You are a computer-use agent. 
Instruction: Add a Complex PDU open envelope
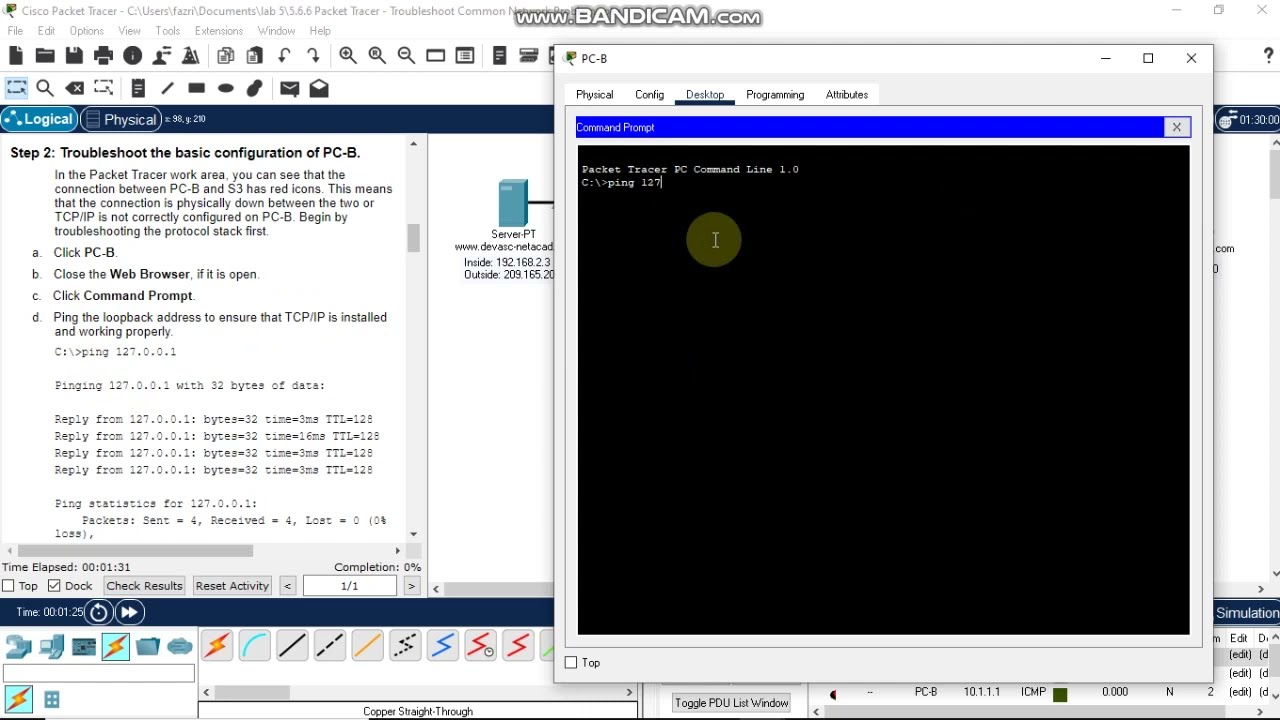[x=319, y=88]
